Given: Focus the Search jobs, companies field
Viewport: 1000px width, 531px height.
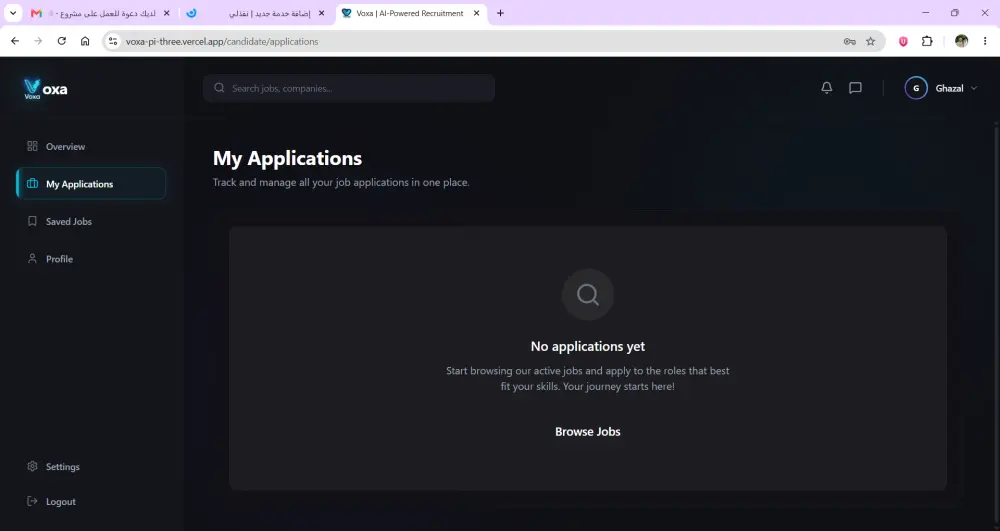Looking at the screenshot, I should pyautogui.click(x=349, y=88).
